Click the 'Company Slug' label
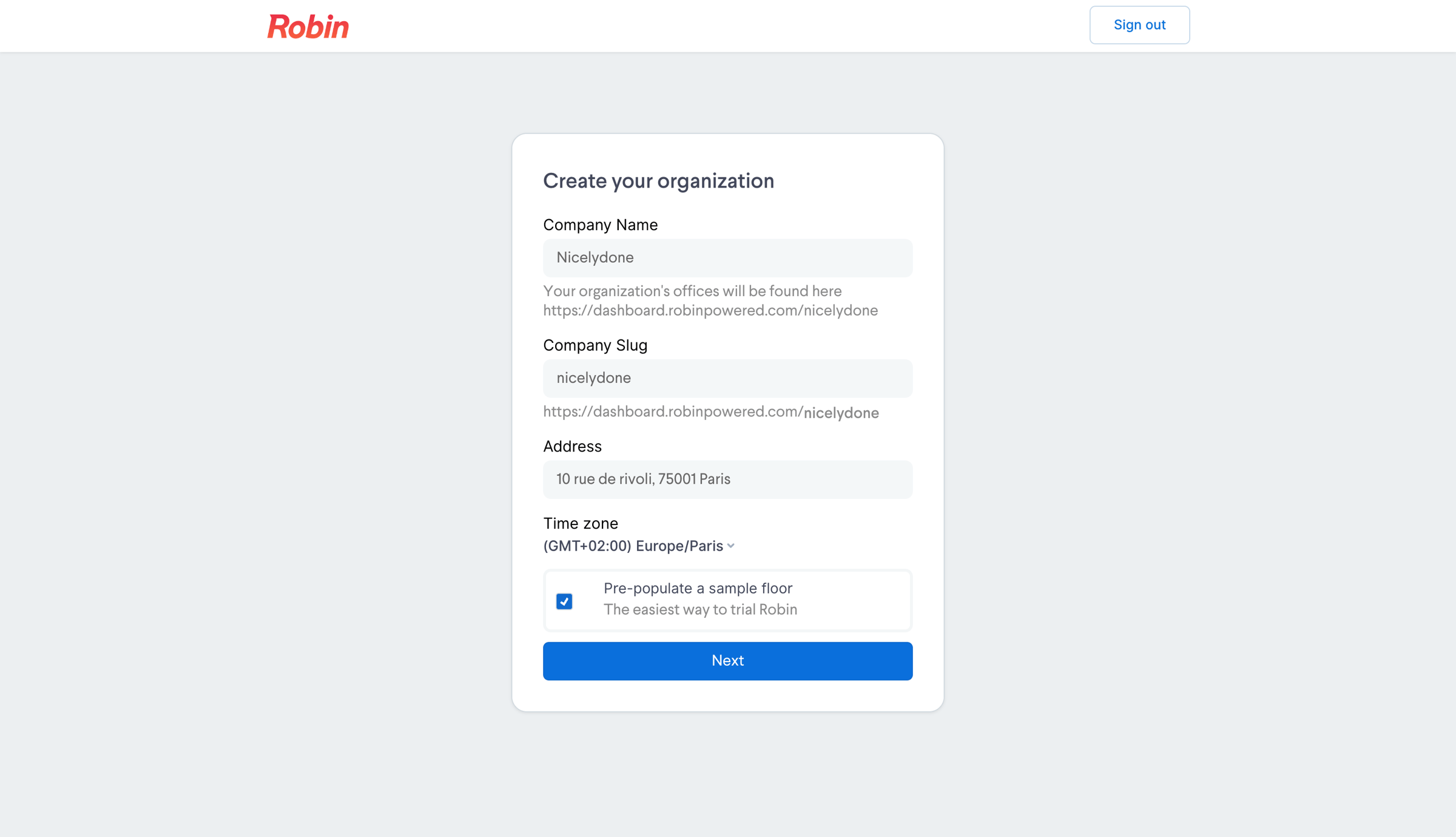Screen dimensions: 1456x837 (x=595, y=345)
